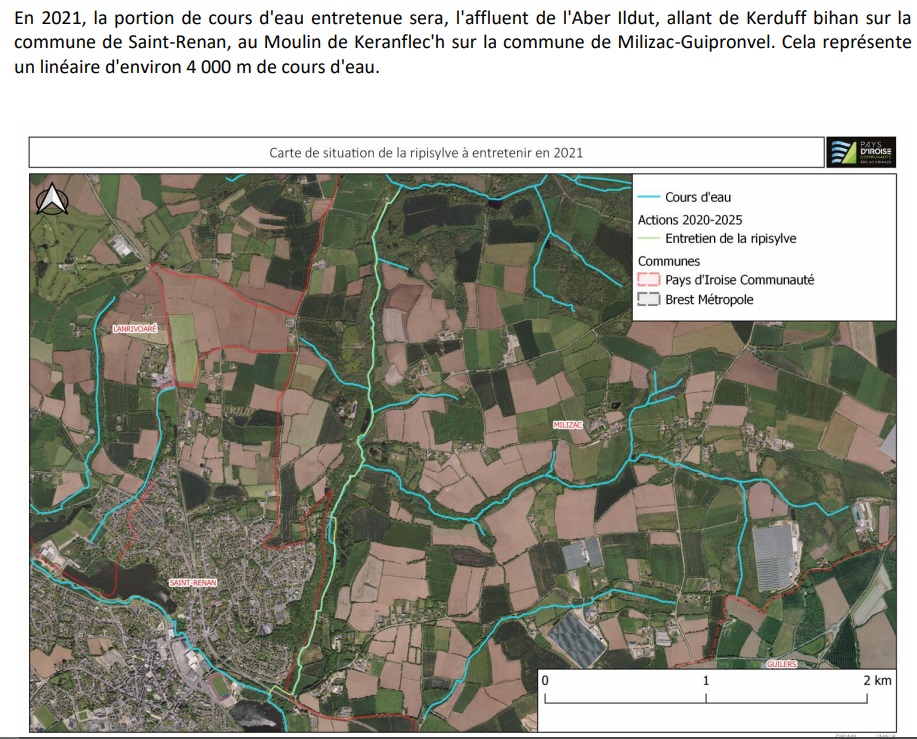Click the north arrow compass icon
917x739 pixels.
[x=51, y=200]
